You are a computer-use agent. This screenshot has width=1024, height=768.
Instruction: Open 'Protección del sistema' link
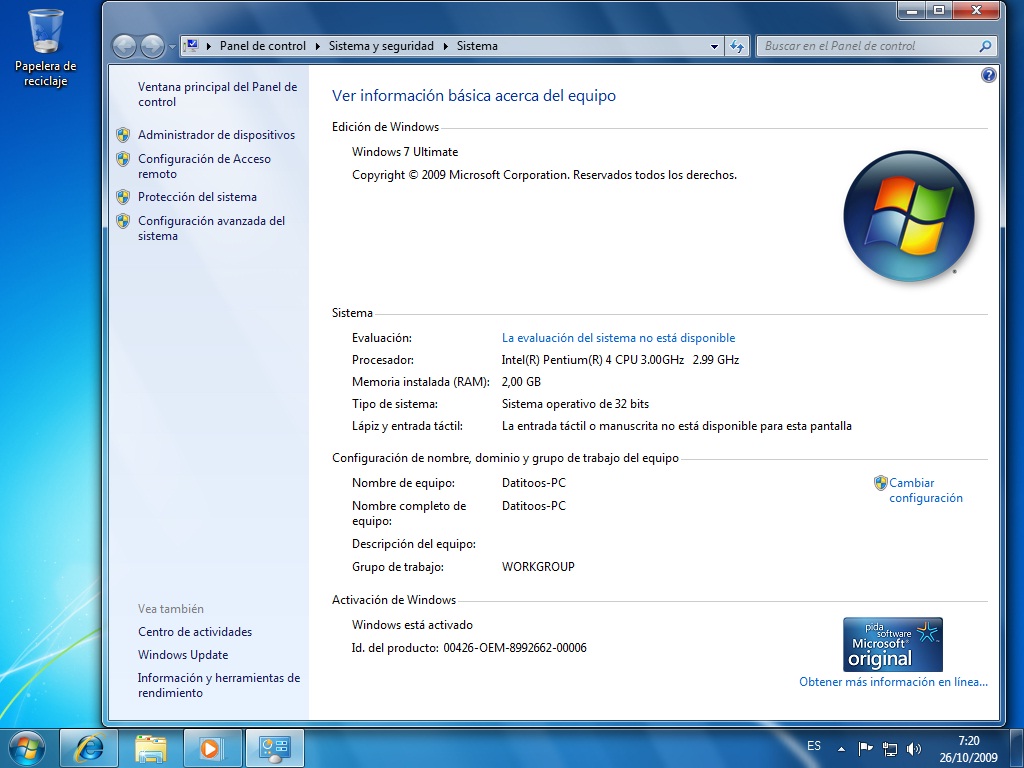[x=197, y=197]
